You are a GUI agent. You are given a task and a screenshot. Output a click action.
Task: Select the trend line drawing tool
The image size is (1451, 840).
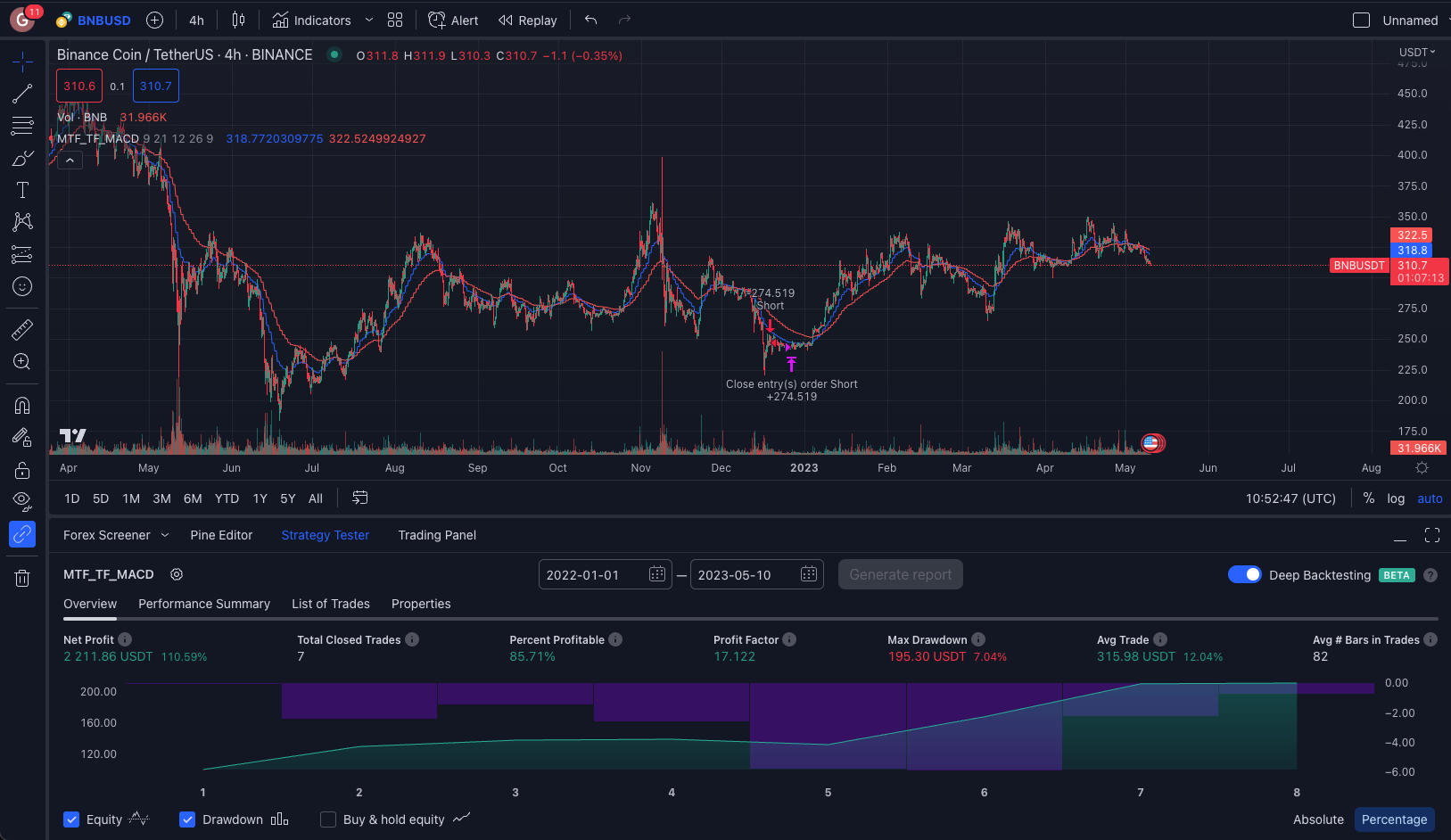point(22,93)
